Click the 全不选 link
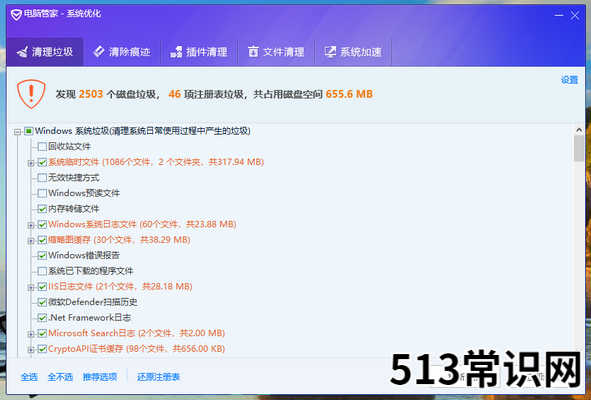The image size is (591, 400). [60, 377]
